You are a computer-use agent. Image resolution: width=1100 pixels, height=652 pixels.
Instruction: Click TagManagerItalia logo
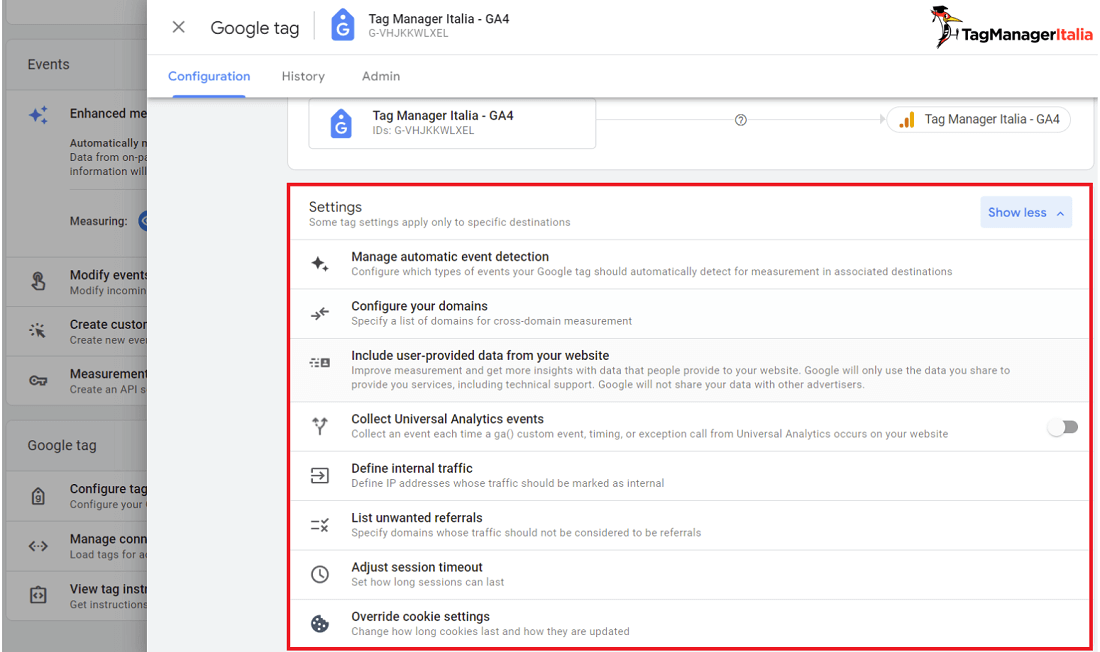[1012, 27]
